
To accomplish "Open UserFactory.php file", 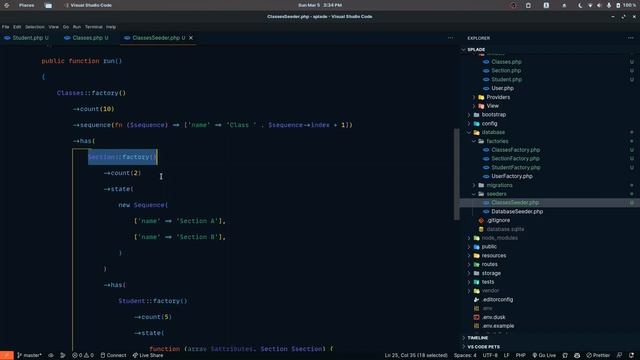I will pos(511,176).
